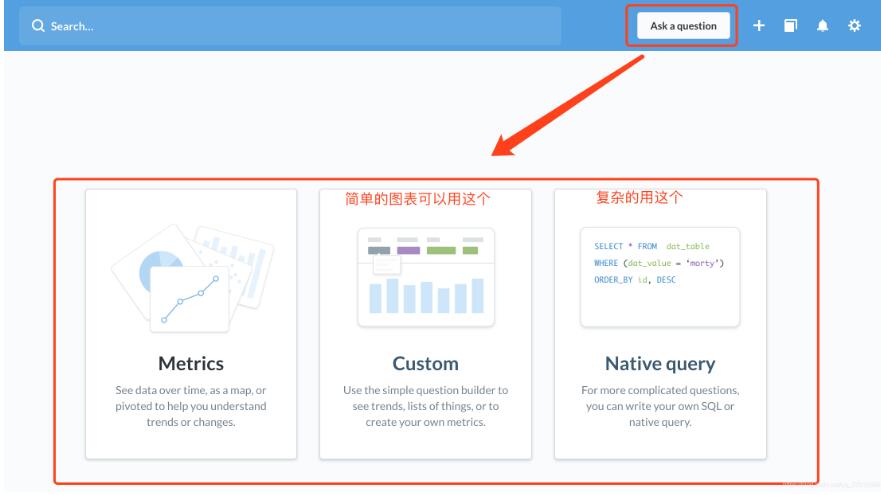Click the blue bar chart in Custom card

425,295
